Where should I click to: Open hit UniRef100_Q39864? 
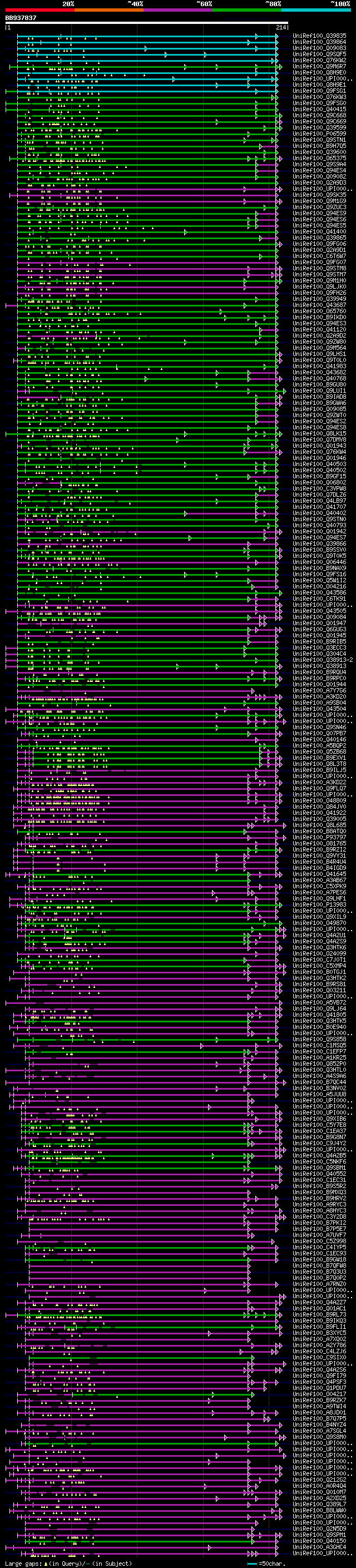pyautogui.click(x=319, y=42)
